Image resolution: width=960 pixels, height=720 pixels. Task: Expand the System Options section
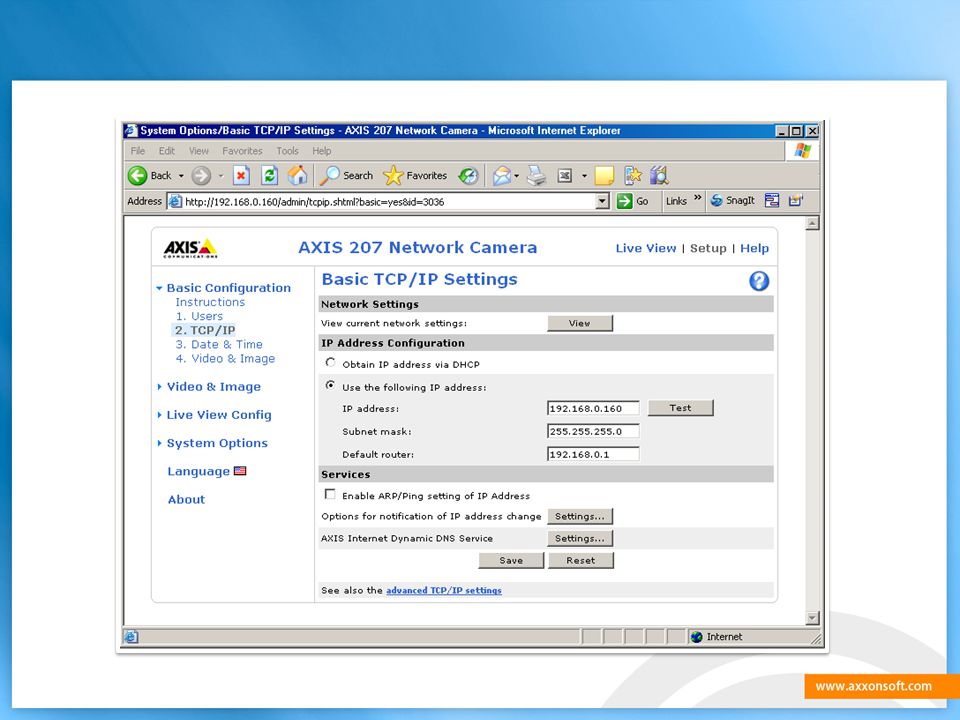(159, 443)
